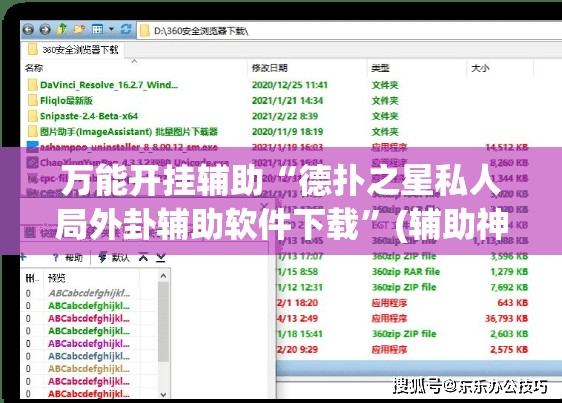Image resolution: width=562 pixels, height=403 pixels.
Task: Click the date 2021/2/22 8:39
Action: (x=285, y=116)
